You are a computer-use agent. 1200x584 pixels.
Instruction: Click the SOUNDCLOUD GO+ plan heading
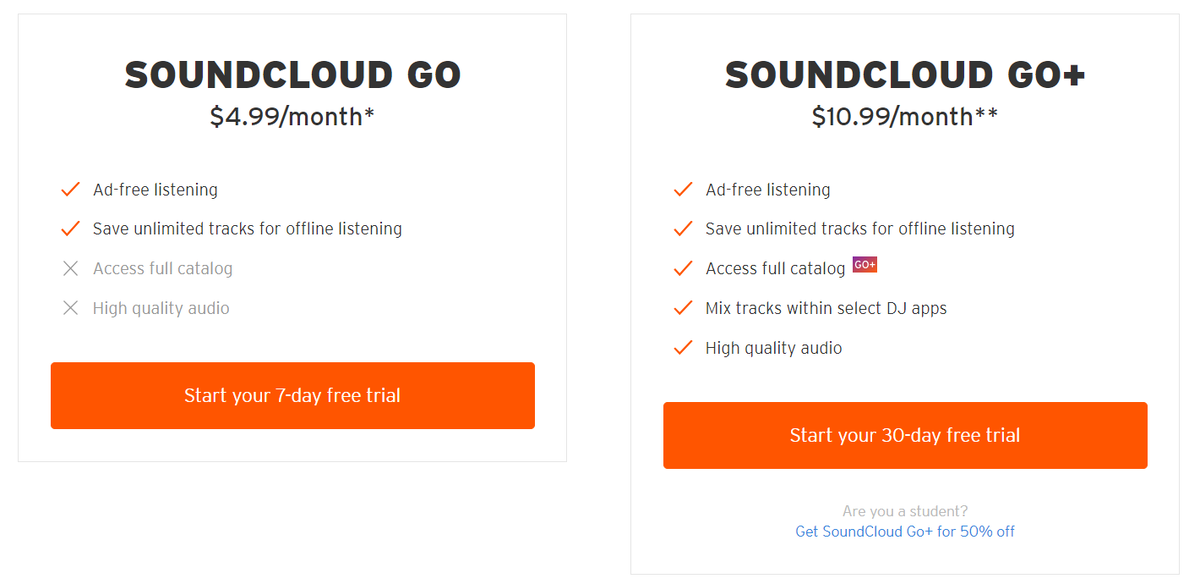point(905,75)
